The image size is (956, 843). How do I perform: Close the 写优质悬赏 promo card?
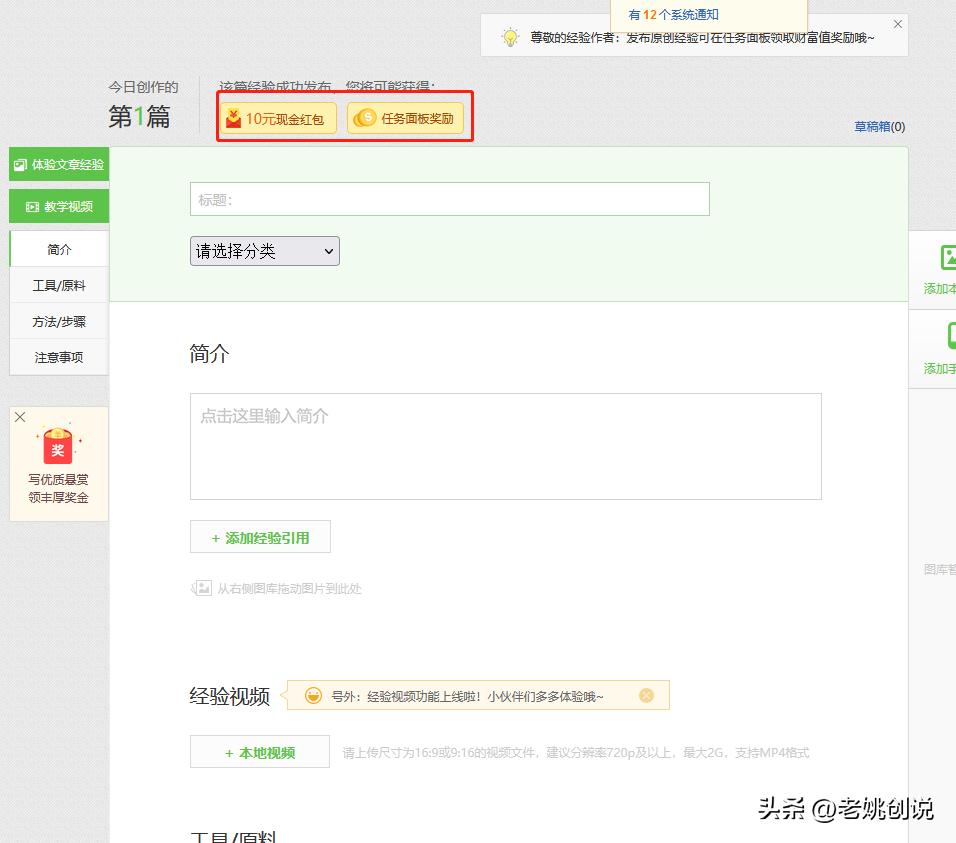click(x=20, y=417)
